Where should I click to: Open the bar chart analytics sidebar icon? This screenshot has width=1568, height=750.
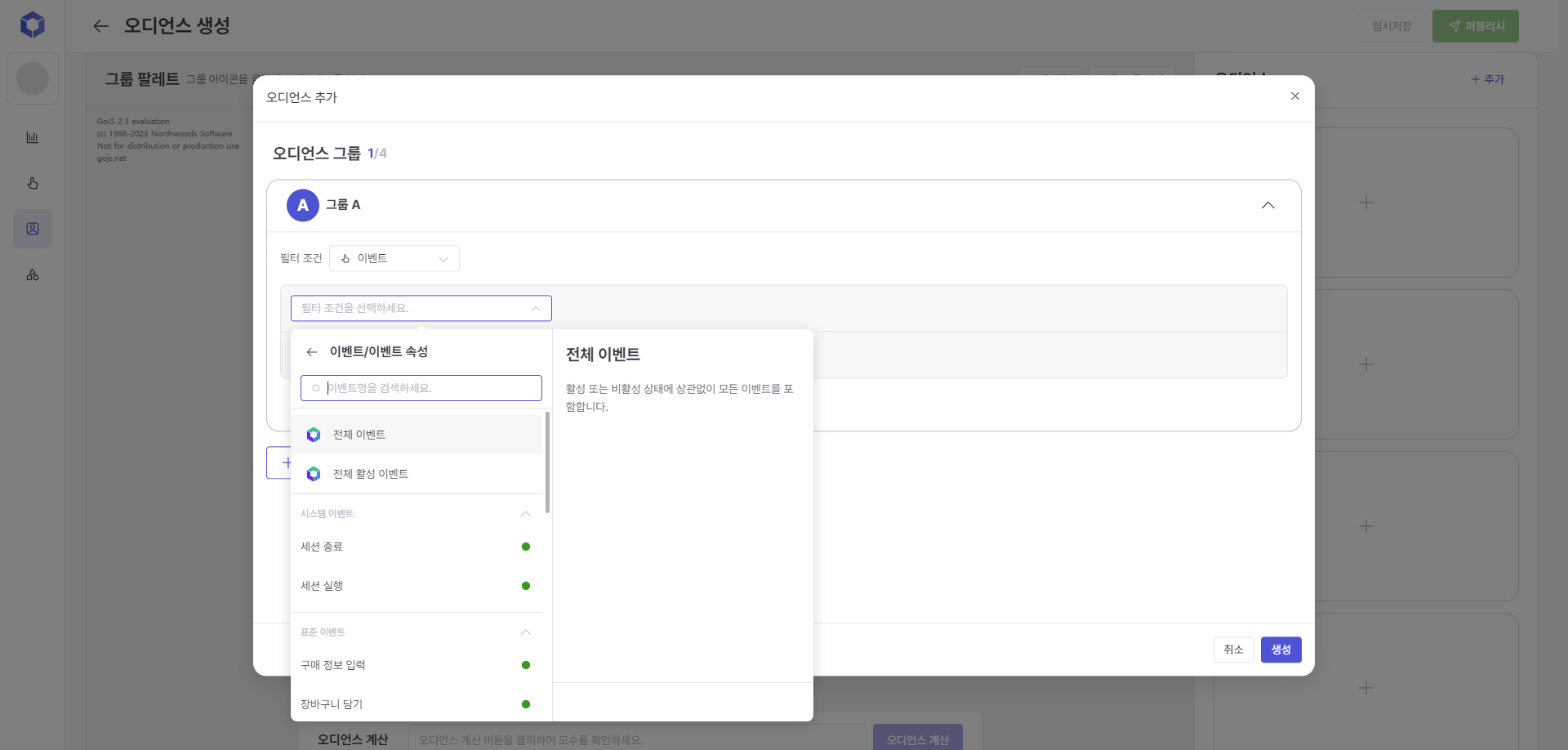click(33, 137)
